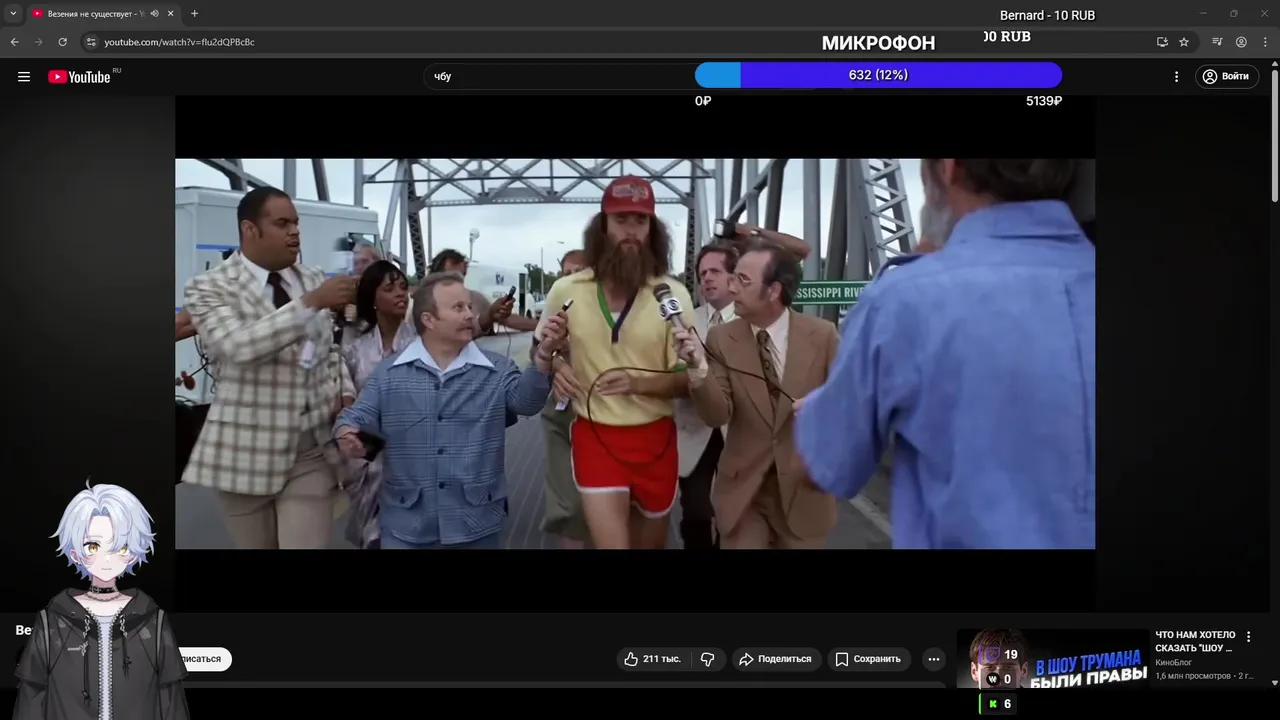Viewport: 1280px width, 720px height.
Task: Open options menu for the КиноБлог recommended video
Action: click(1248, 637)
